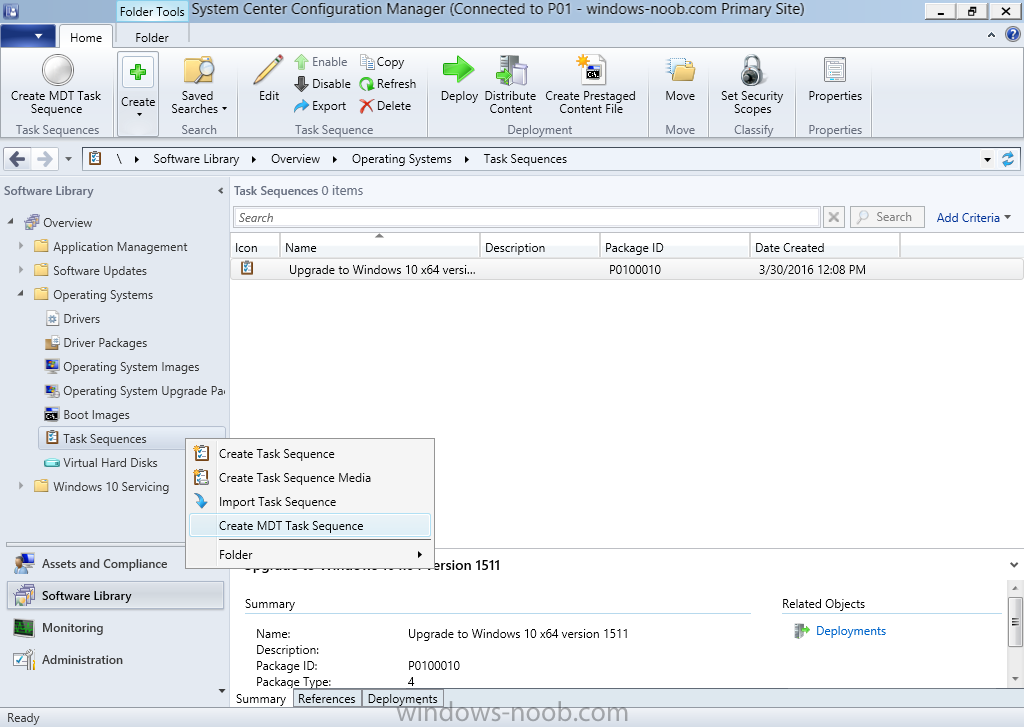
Task: Click Overview in the breadcrumb bar
Action: coord(295,159)
